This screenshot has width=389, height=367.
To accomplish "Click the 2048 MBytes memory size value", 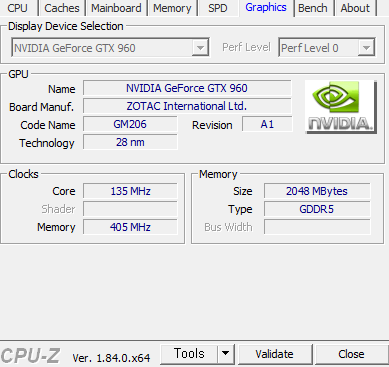I will tap(317, 191).
